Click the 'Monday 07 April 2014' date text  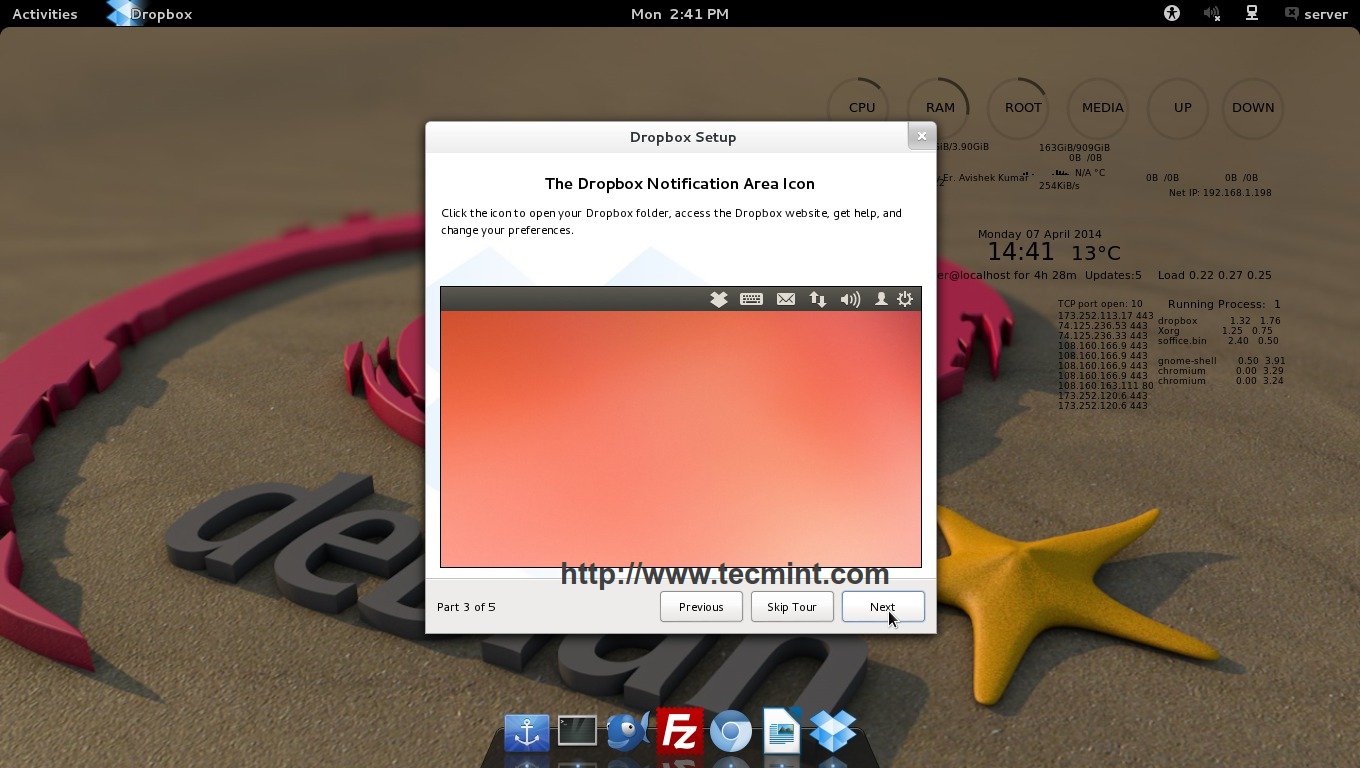[x=1040, y=234]
